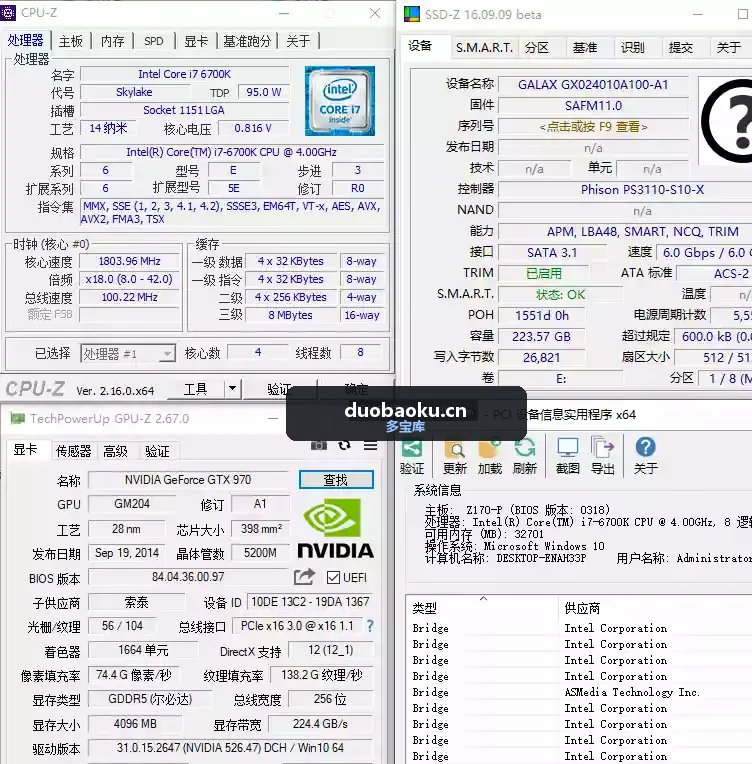This screenshot has height=764, width=752.
Task: Click the share BIOS export icon in GPU-Z
Action: coord(304,577)
